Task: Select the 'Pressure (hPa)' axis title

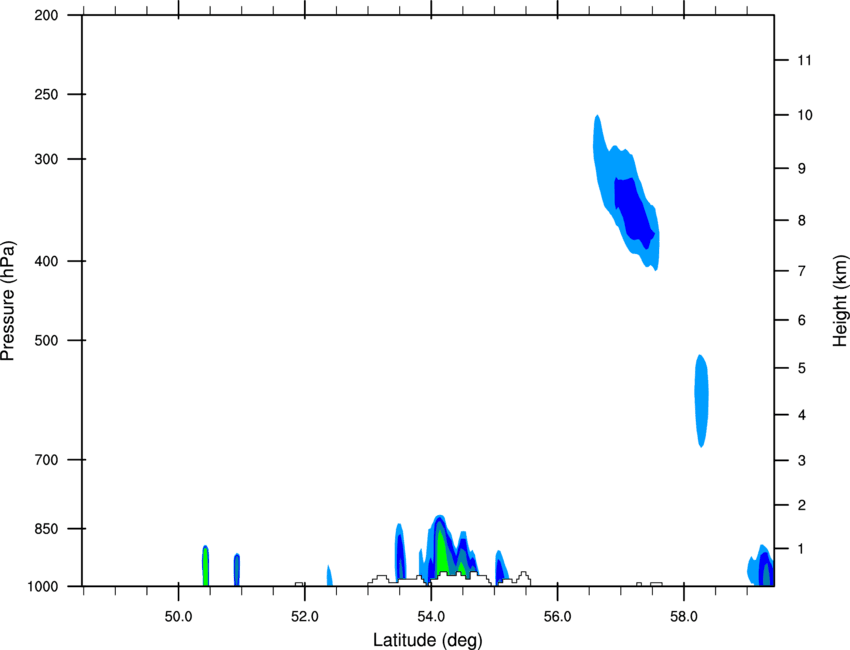Action: pyautogui.click(x=8, y=301)
